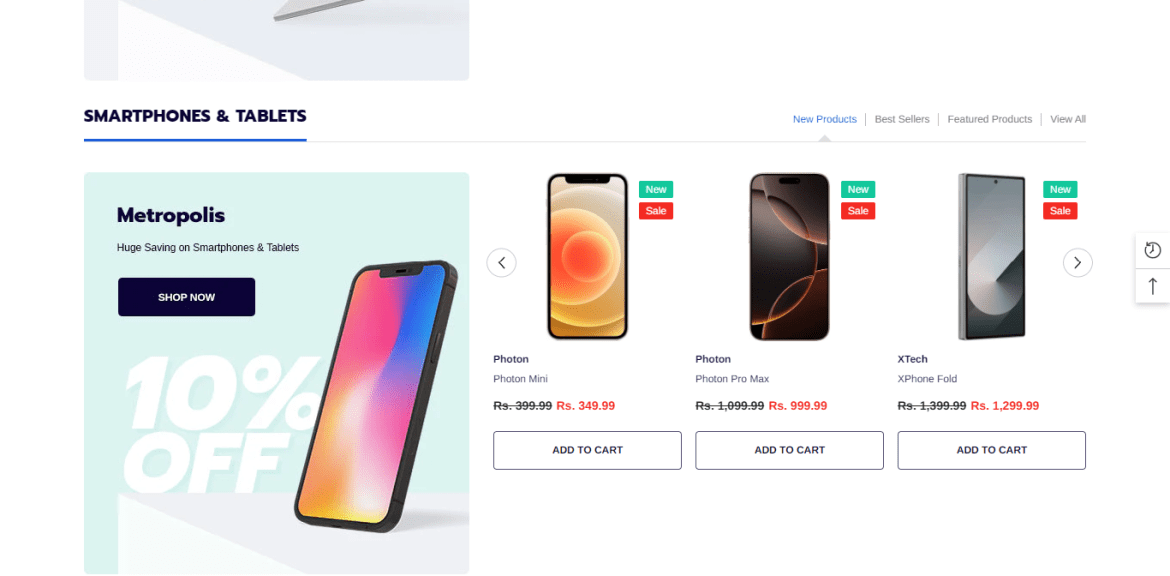Screen dimensions: 1170x576
Task: Open the recently viewed history icon
Action: point(1153,250)
